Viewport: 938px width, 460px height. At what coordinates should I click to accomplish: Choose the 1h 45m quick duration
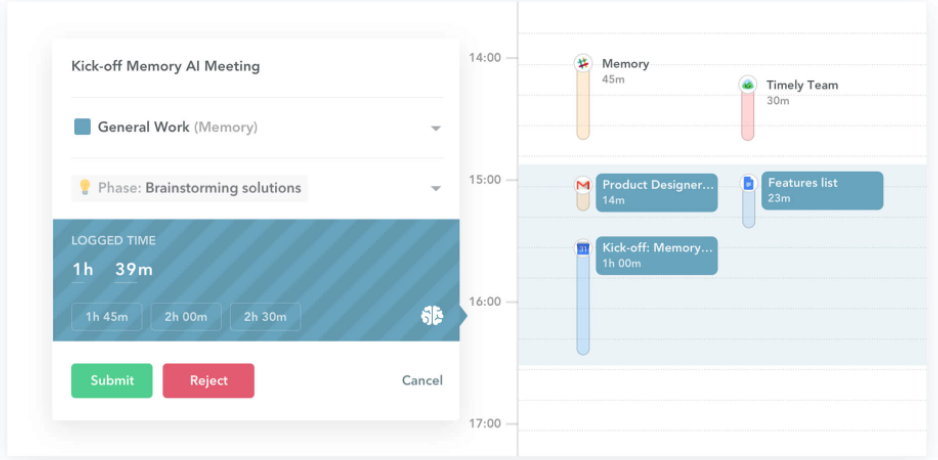point(107,316)
